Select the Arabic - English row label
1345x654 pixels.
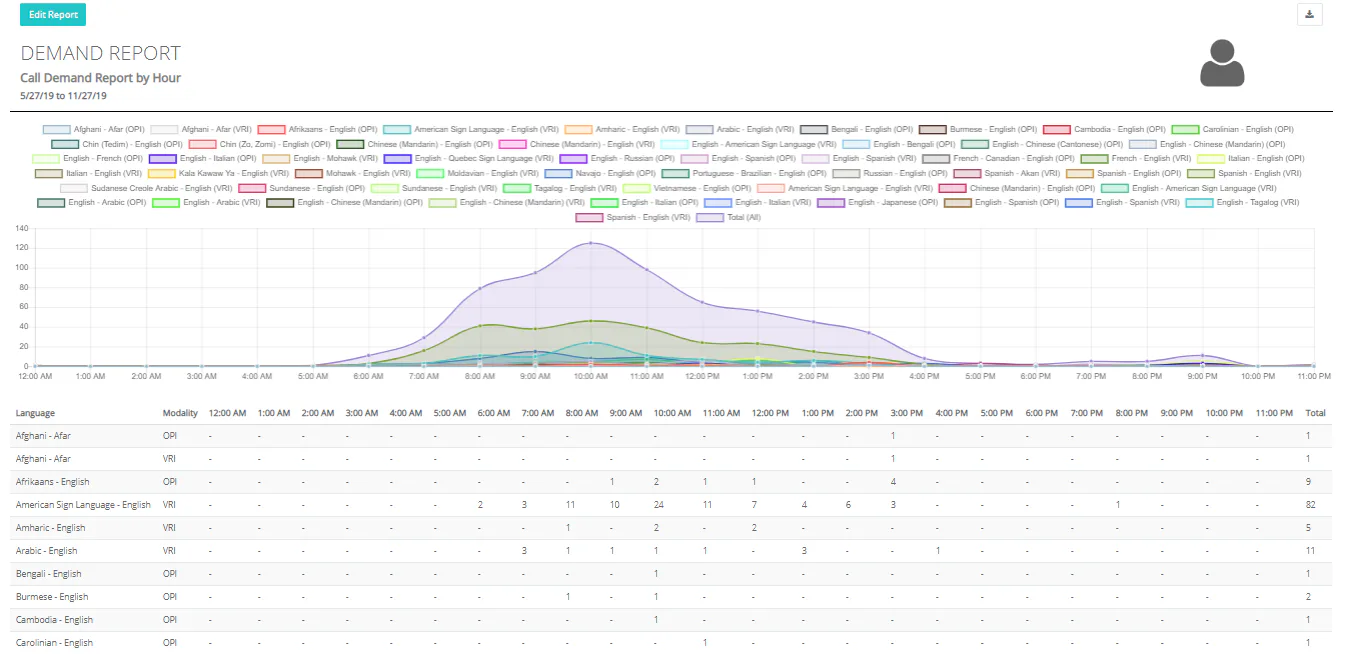click(x=46, y=551)
